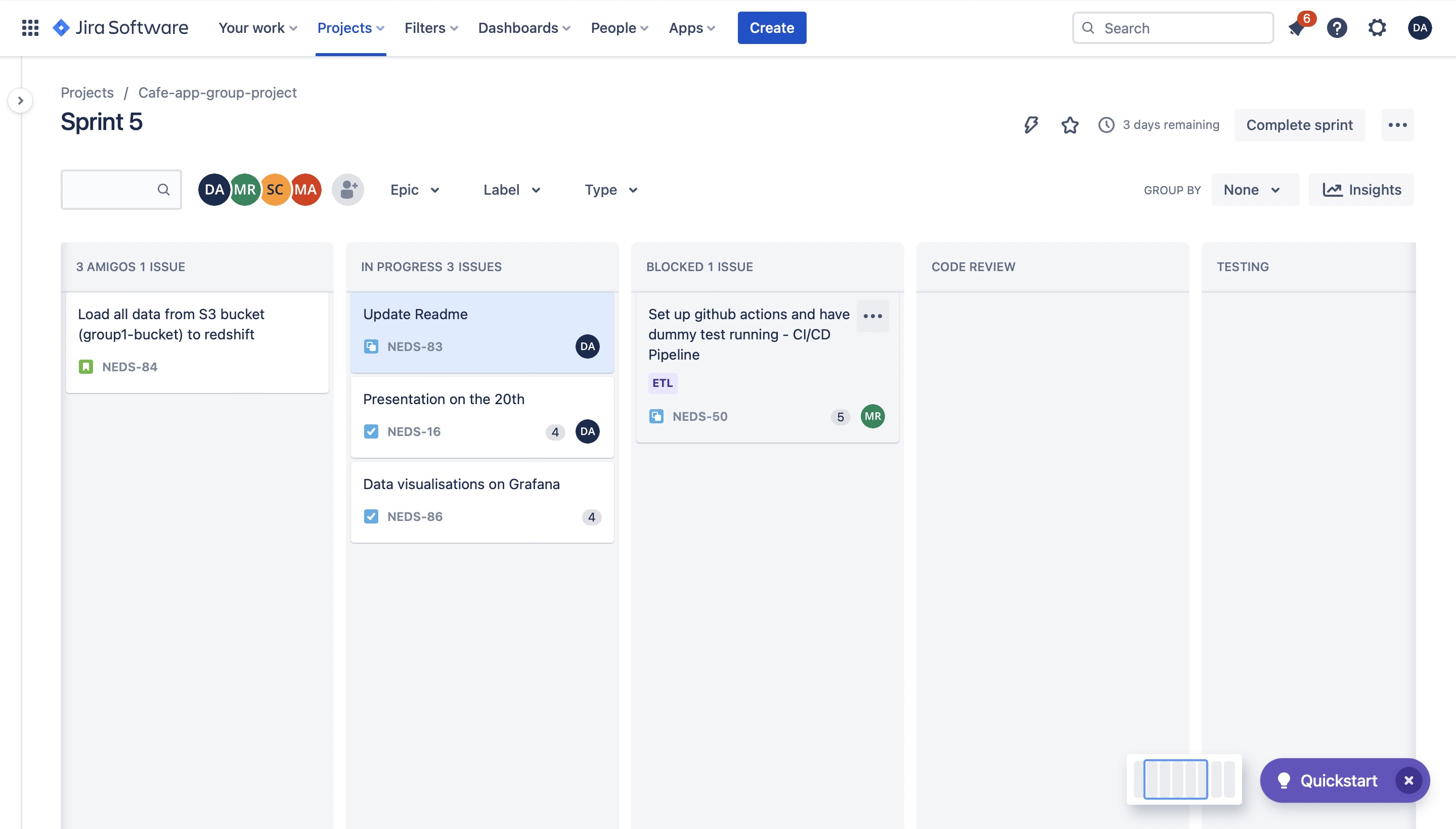Click the automation lightning bolt icon
1456x829 pixels.
click(x=1031, y=125)
